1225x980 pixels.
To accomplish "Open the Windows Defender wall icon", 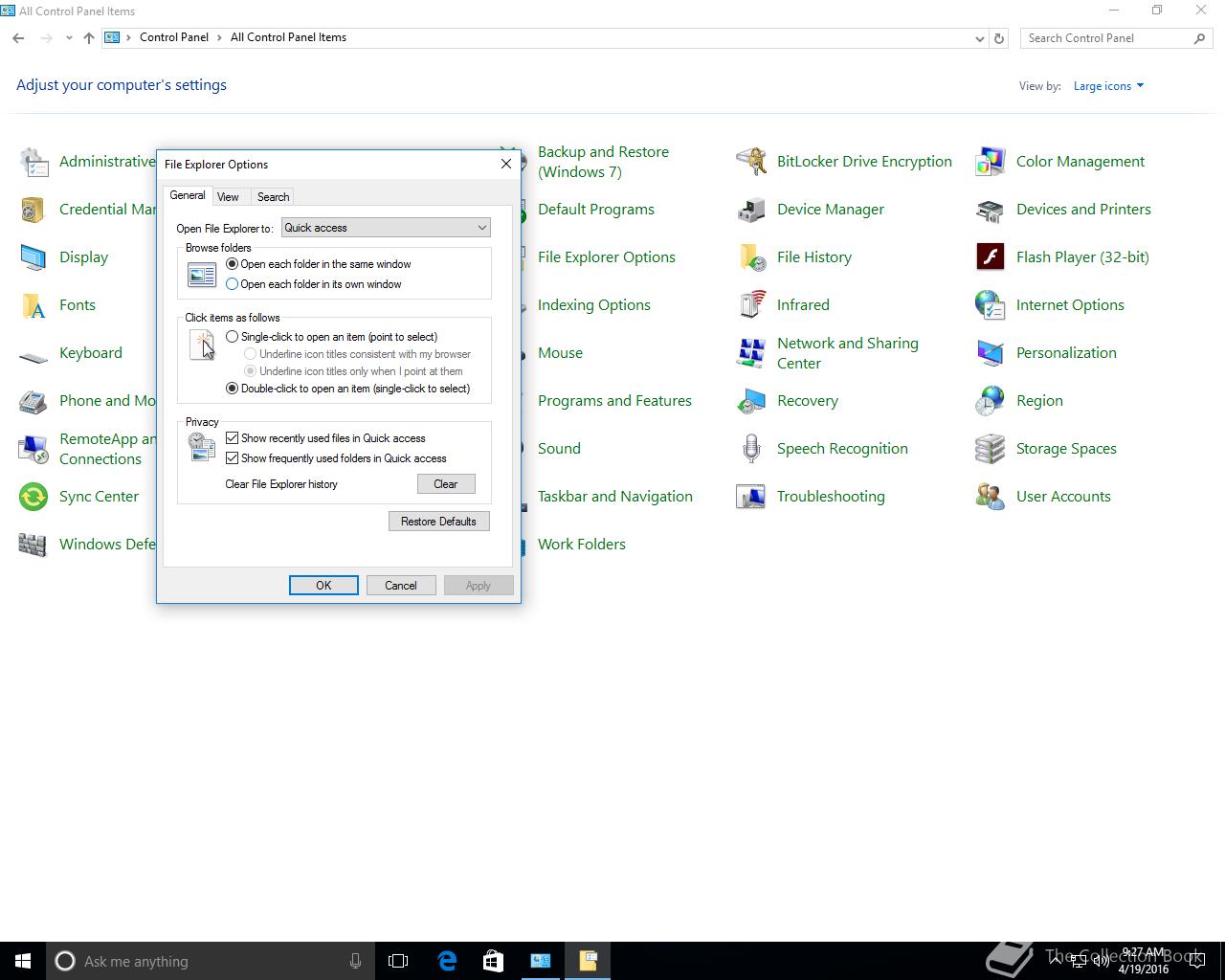I will 33,545.
